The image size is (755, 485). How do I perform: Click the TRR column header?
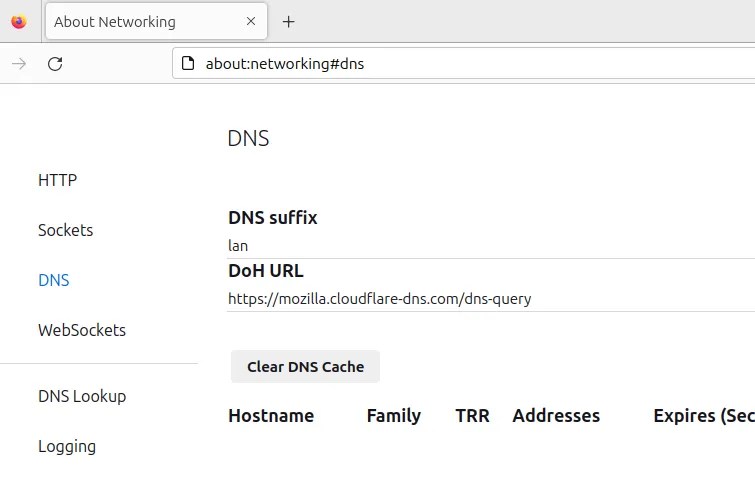click(472, 416)
